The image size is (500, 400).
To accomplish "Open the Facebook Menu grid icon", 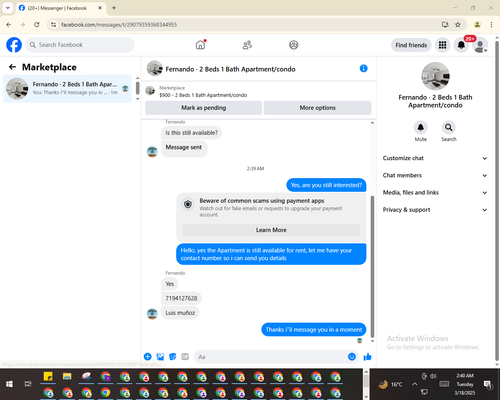I will point(442,45).
